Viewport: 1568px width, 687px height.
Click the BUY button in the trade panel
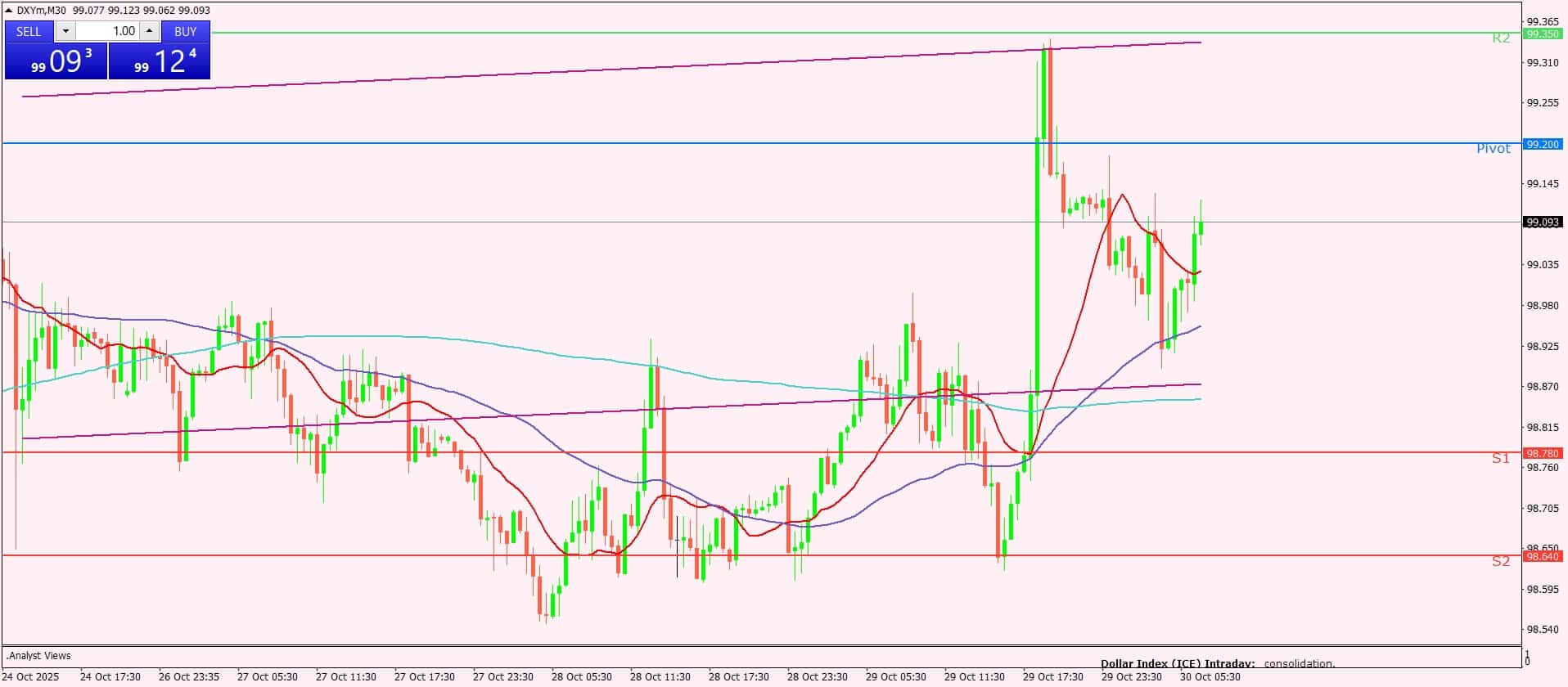[x=186, y=31]
